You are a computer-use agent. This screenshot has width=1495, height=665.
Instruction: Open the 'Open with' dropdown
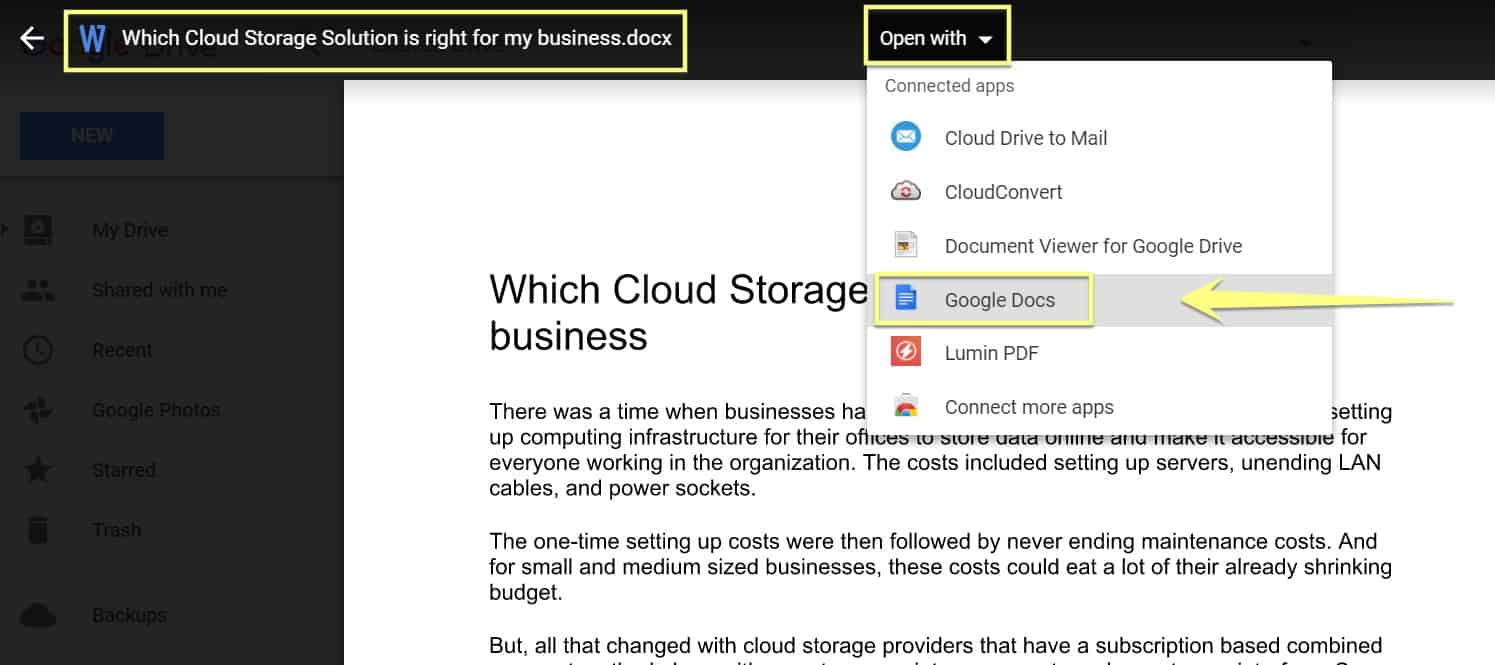937,39
